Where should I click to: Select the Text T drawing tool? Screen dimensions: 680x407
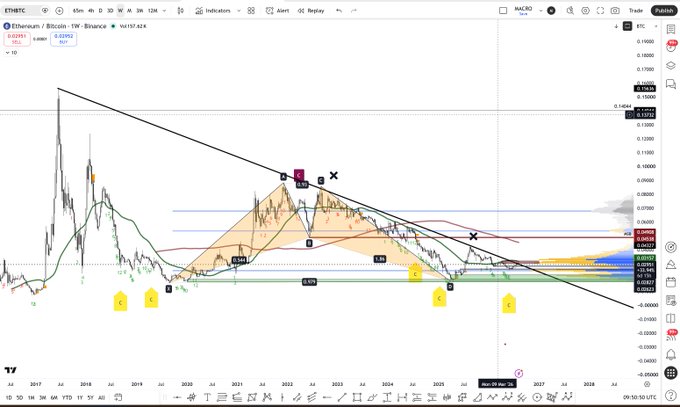click(207, 397)
